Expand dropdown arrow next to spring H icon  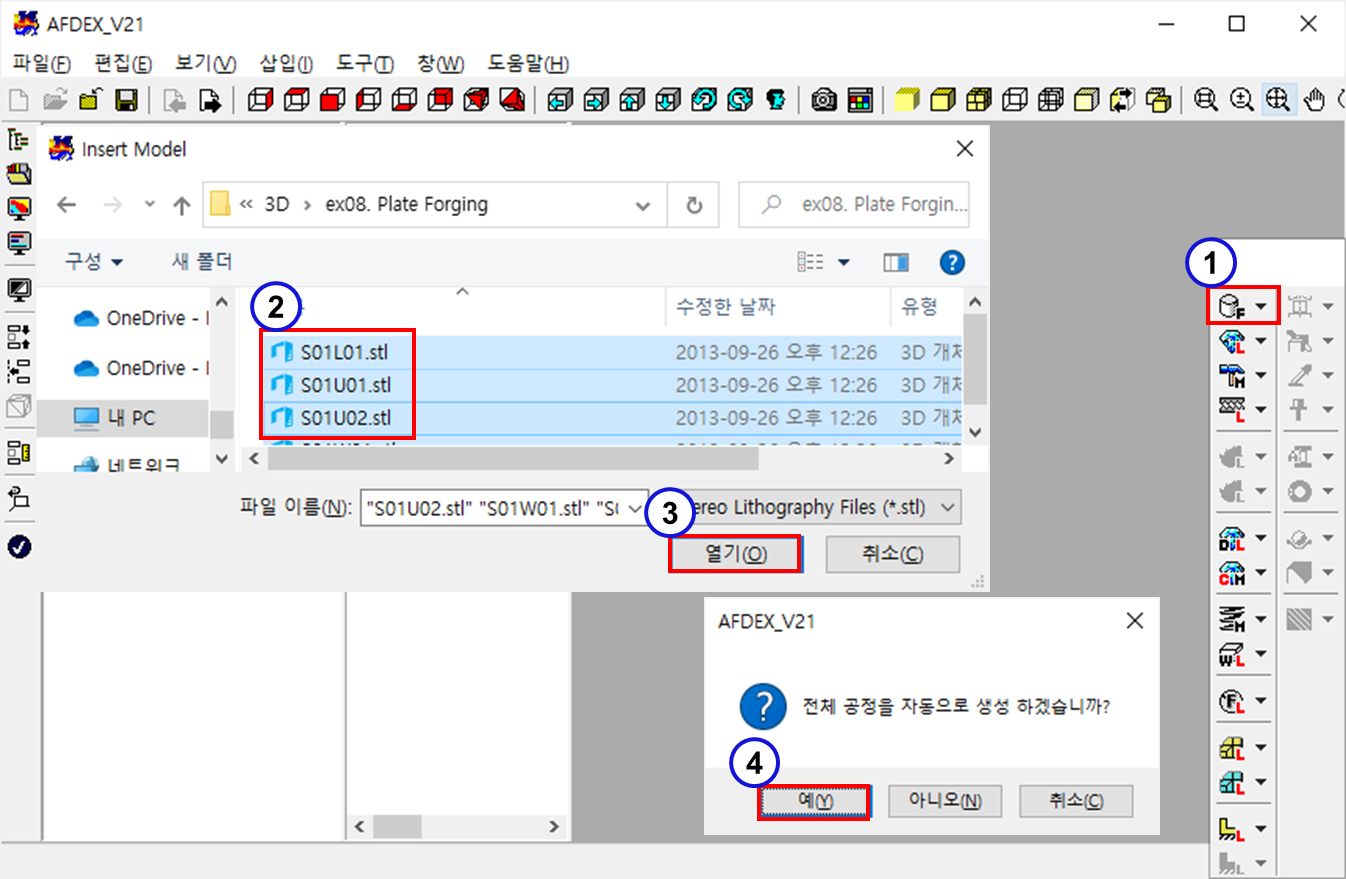pos(1260,620)
